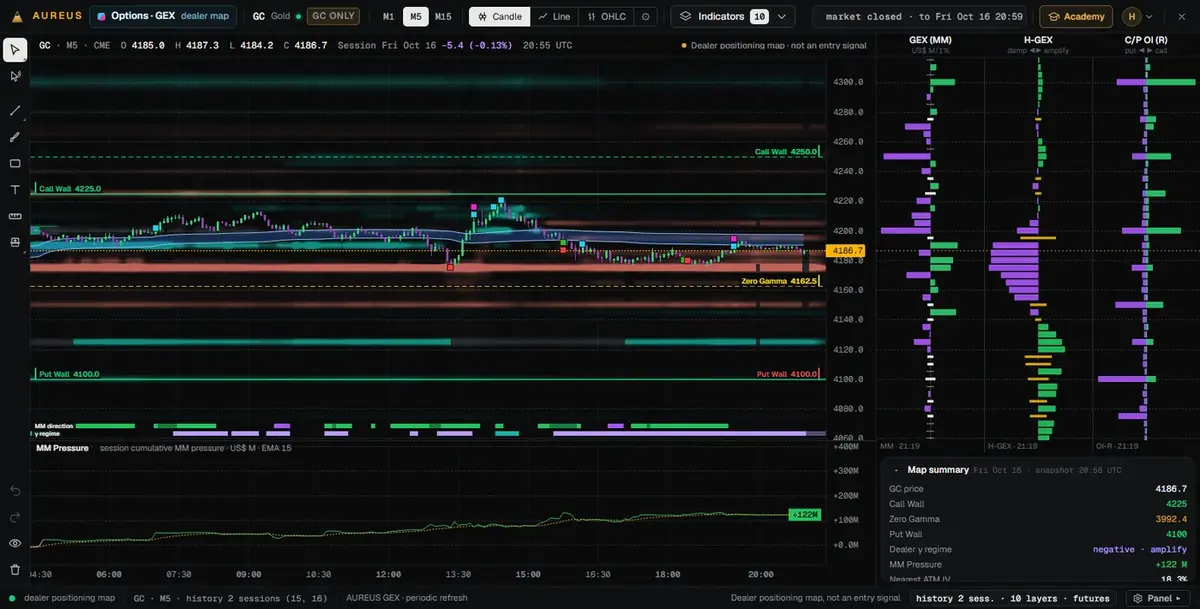Viewport: 1200px width, 609px height.
Task: Click the Call Wall 4250.0 label
Action: click(786, 152)
